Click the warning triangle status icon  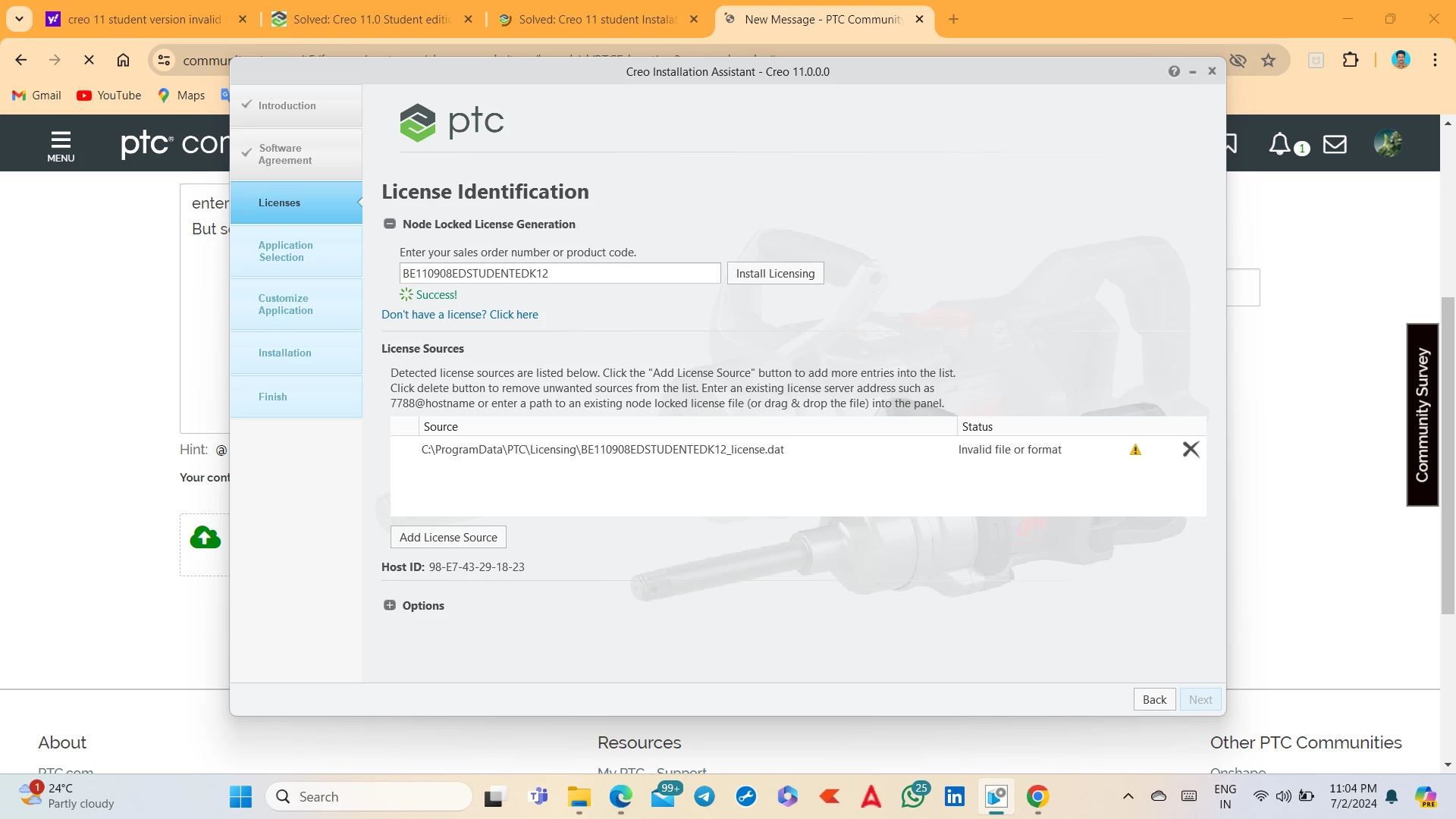[1135, 450]
